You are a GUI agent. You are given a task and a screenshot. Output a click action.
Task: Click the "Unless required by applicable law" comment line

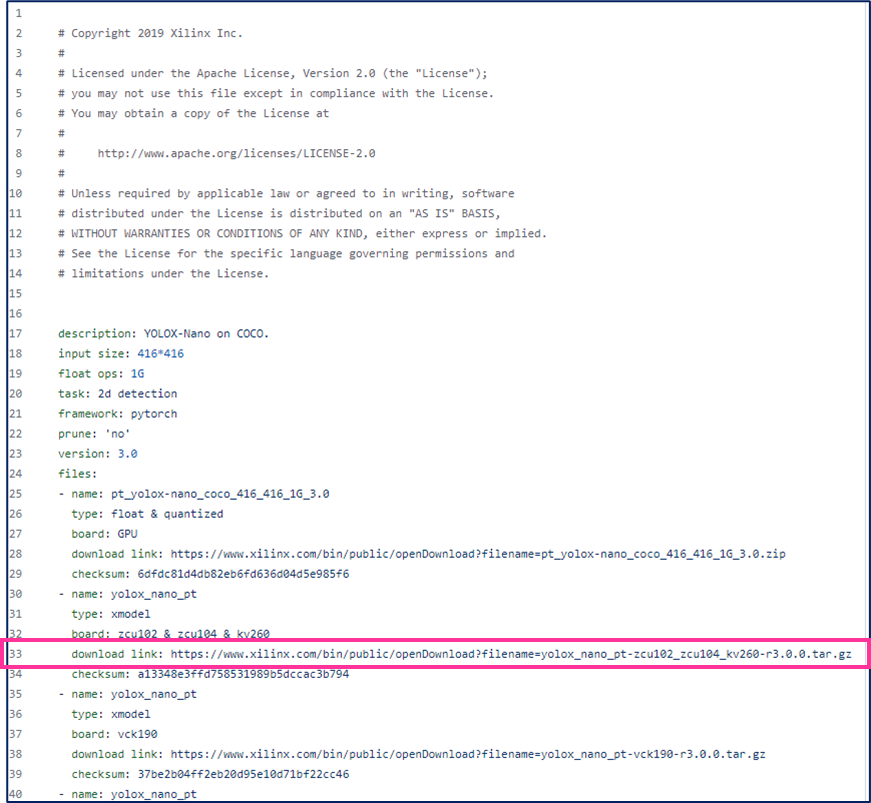click(286, 193)
